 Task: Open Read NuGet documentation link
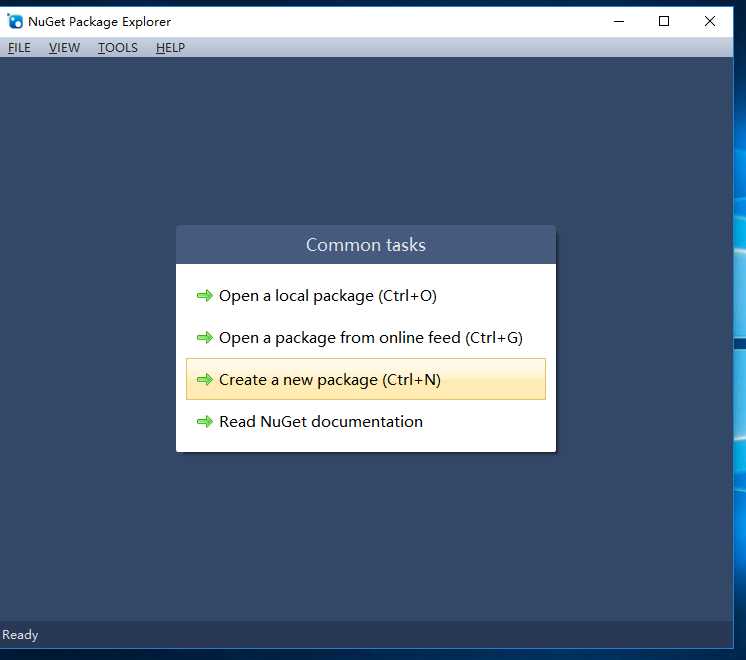coord(365,421)
